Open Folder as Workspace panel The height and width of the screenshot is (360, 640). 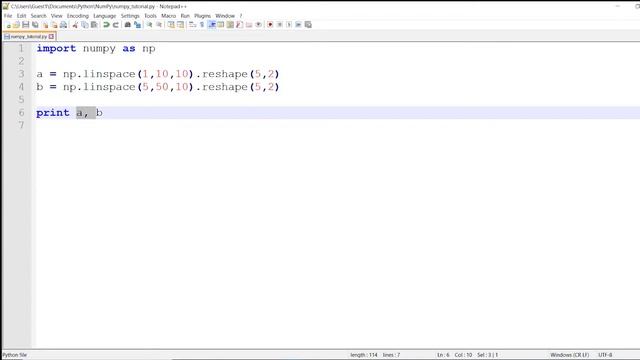click(x=249, y=25)
